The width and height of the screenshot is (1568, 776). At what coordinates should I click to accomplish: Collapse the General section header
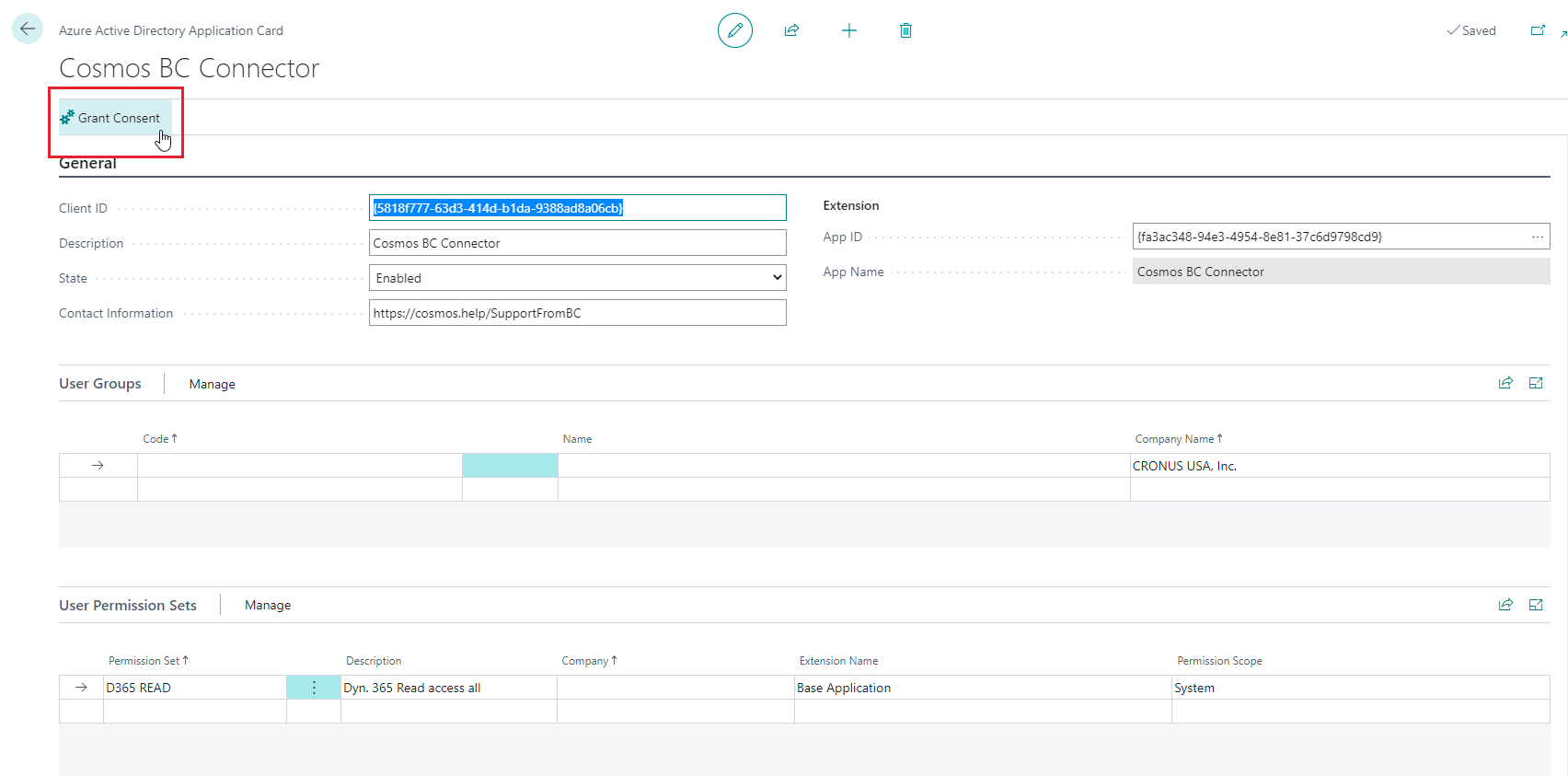[87, 163]
